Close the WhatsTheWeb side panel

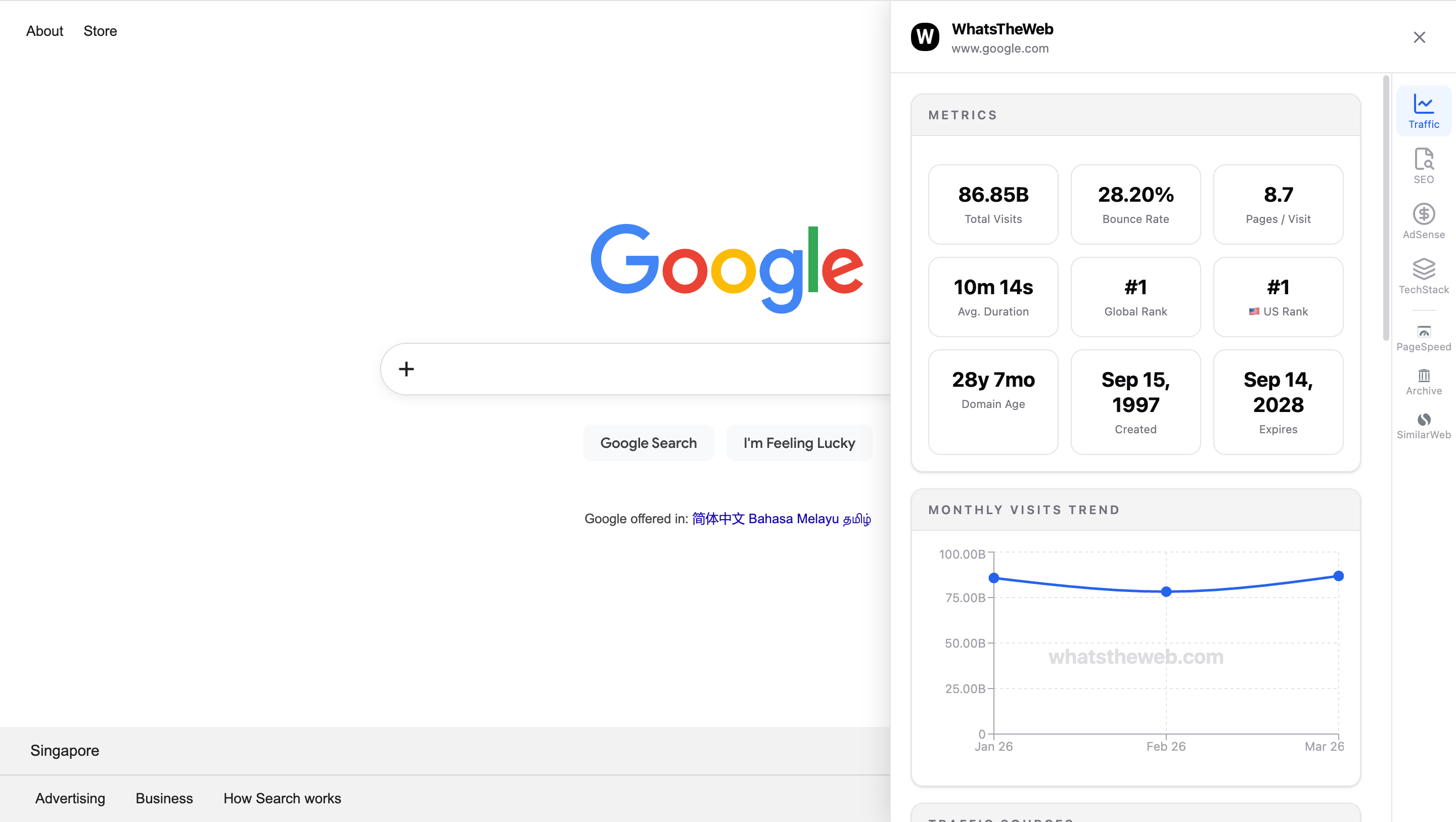[1419, 37]
